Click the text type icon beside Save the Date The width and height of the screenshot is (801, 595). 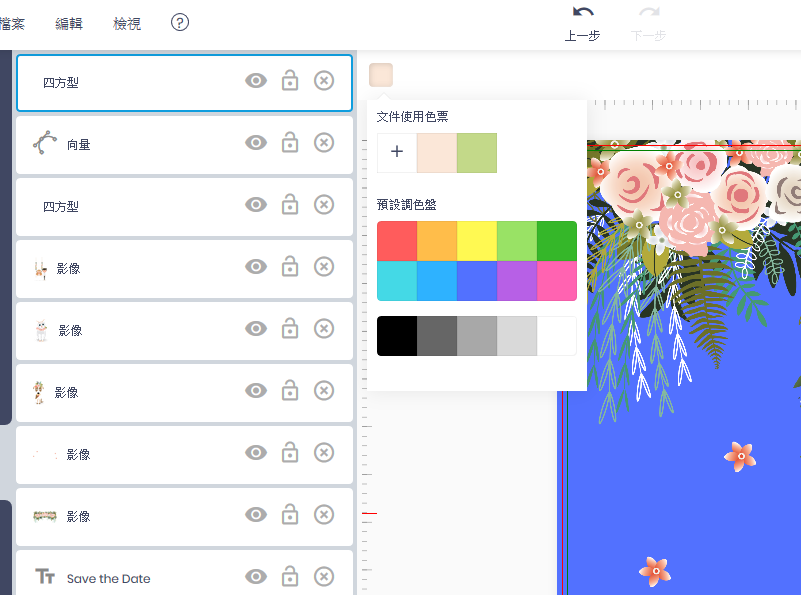45,577
